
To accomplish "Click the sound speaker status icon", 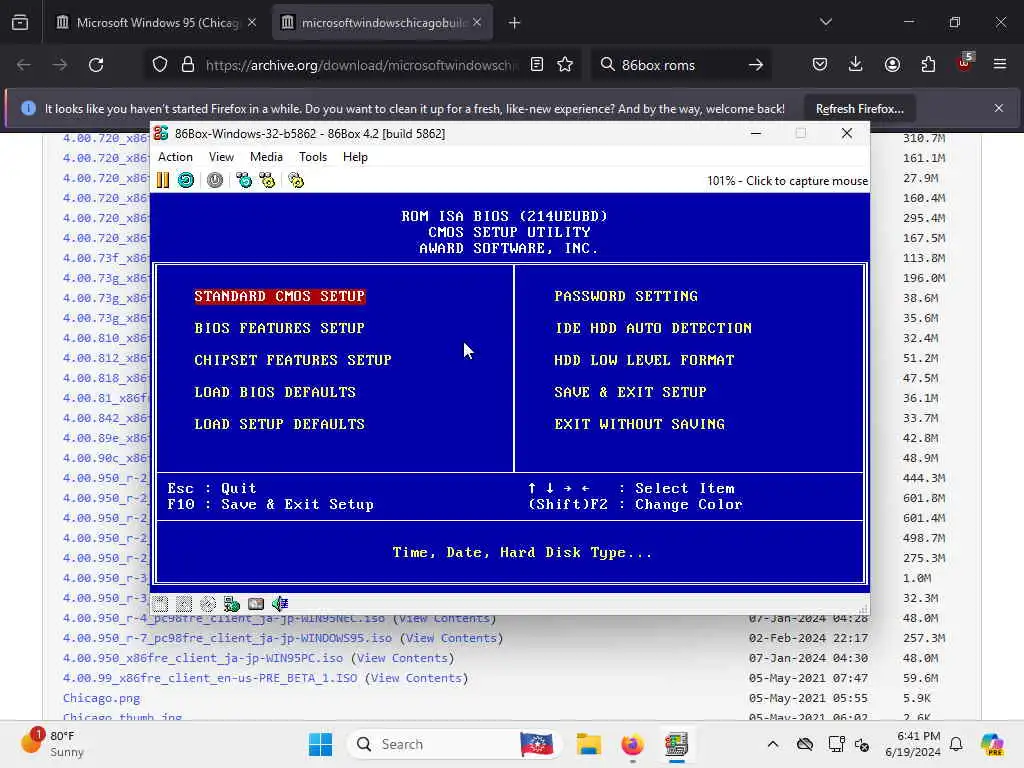I will [x=280, y=604].
